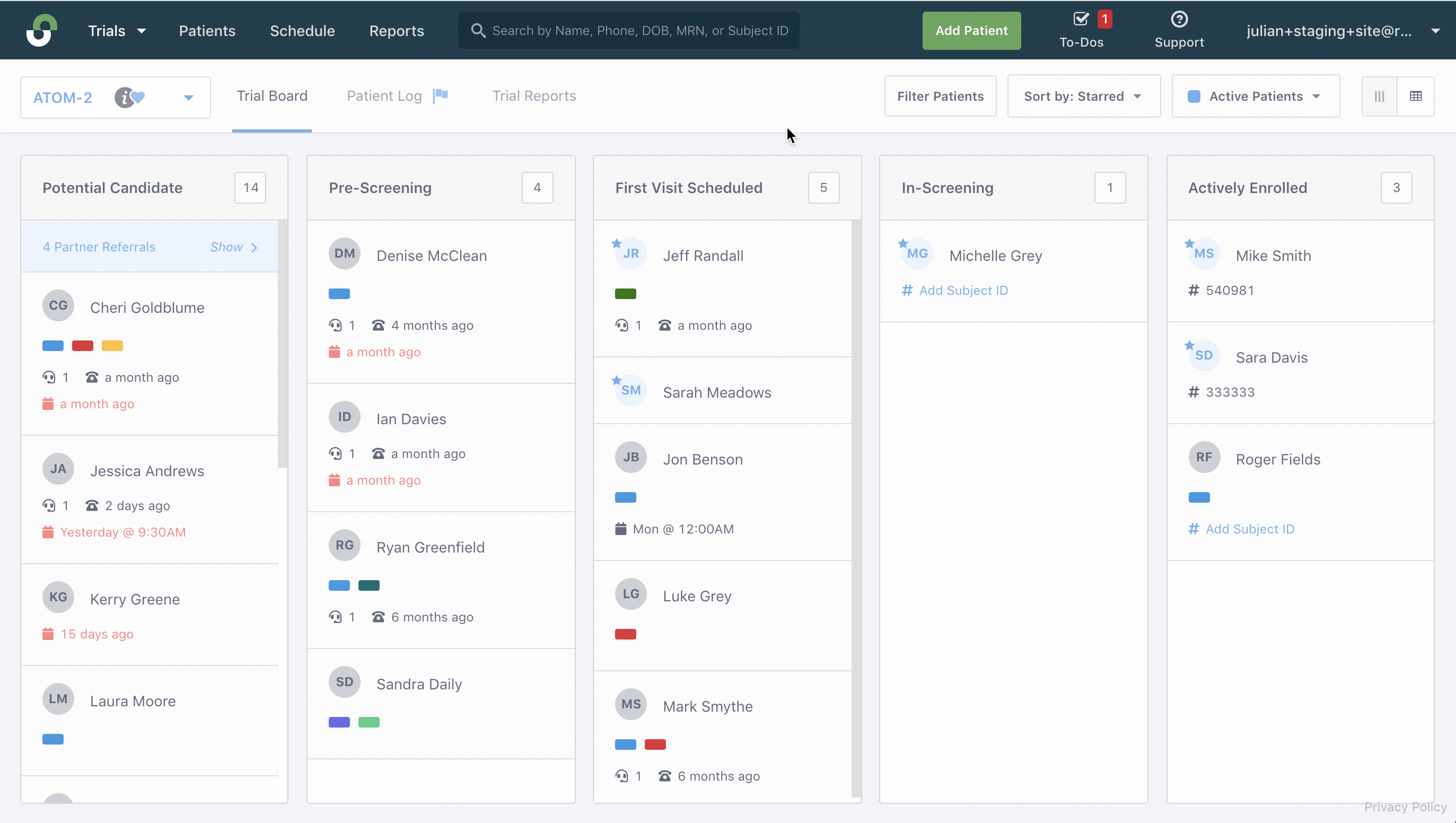Click Add Subject ID for Michelle Grey
This screenshot has width=1456, height=823.
pos(963,290)
